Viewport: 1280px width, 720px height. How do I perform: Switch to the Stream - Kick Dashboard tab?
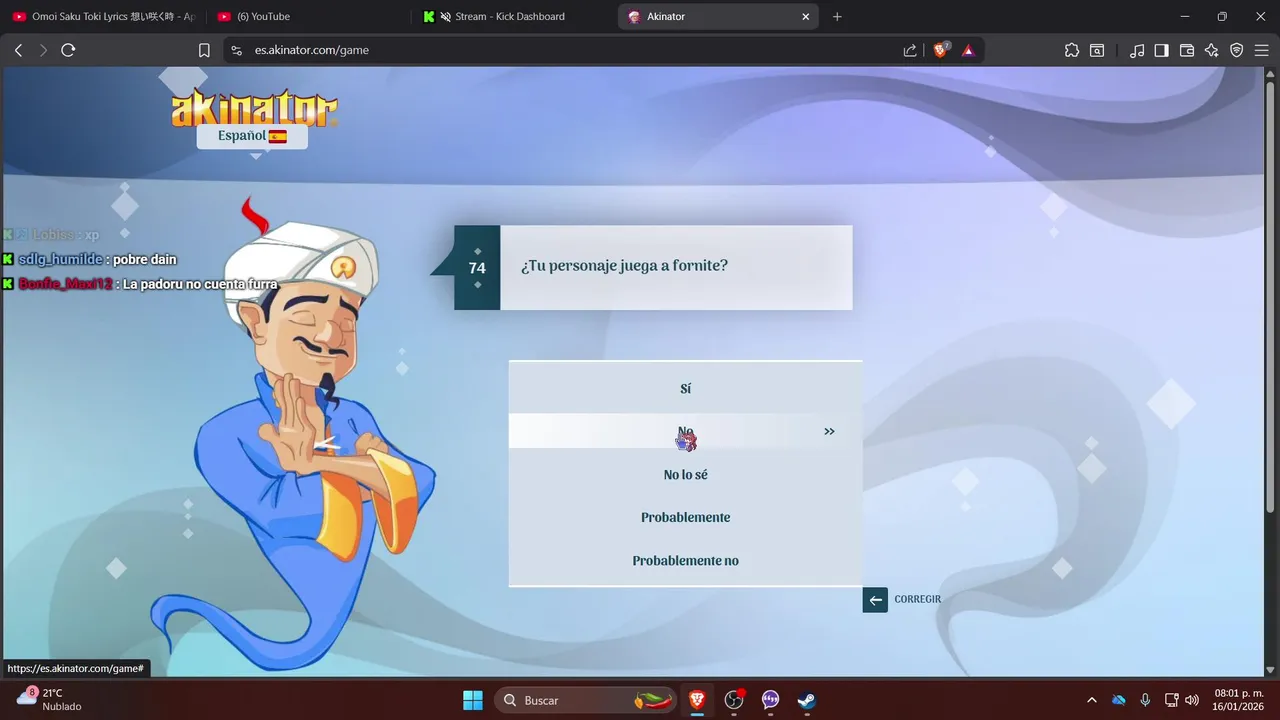pyautogui.click(x=513, y=16)
